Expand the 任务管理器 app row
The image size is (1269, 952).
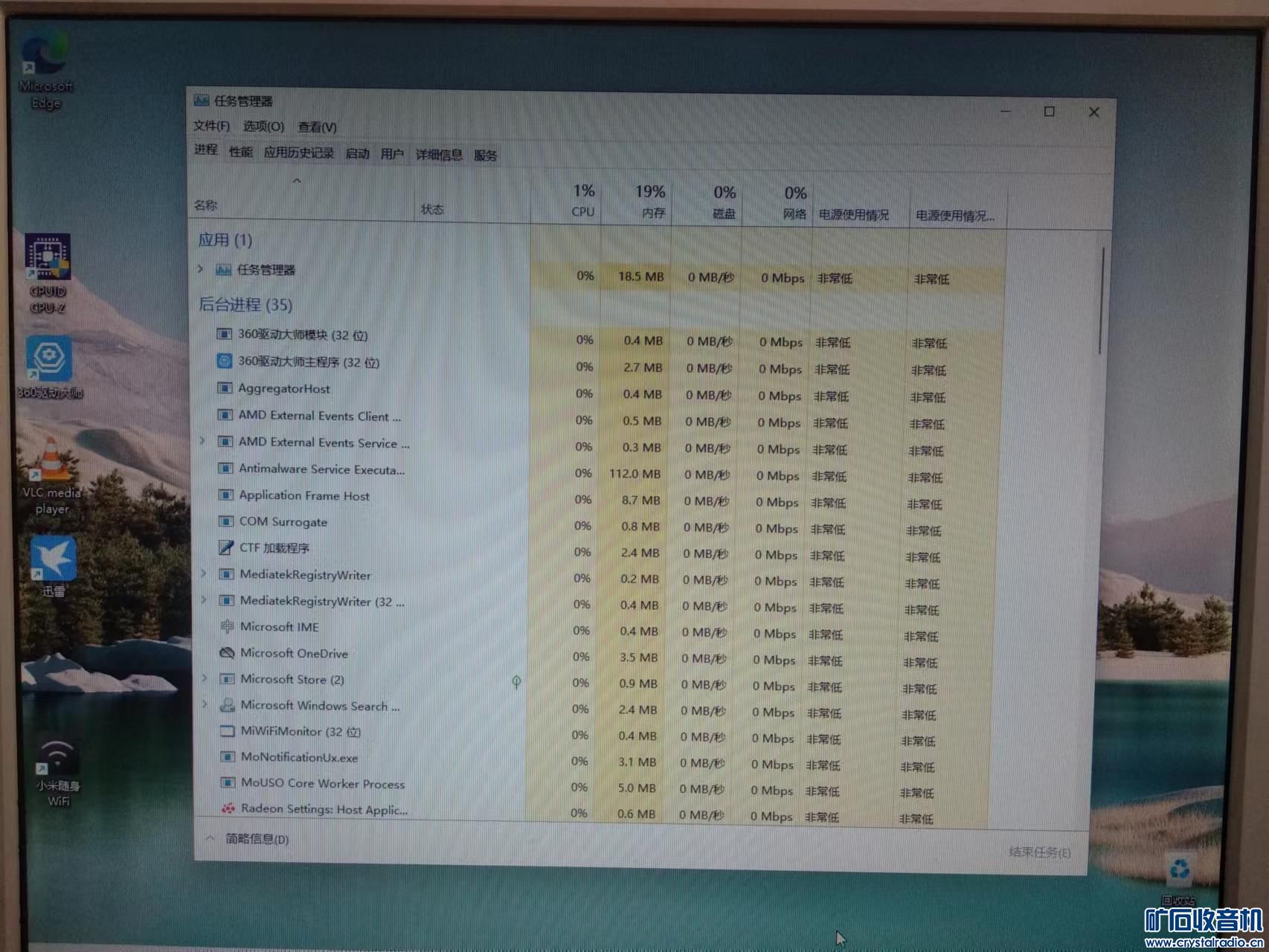200,268
